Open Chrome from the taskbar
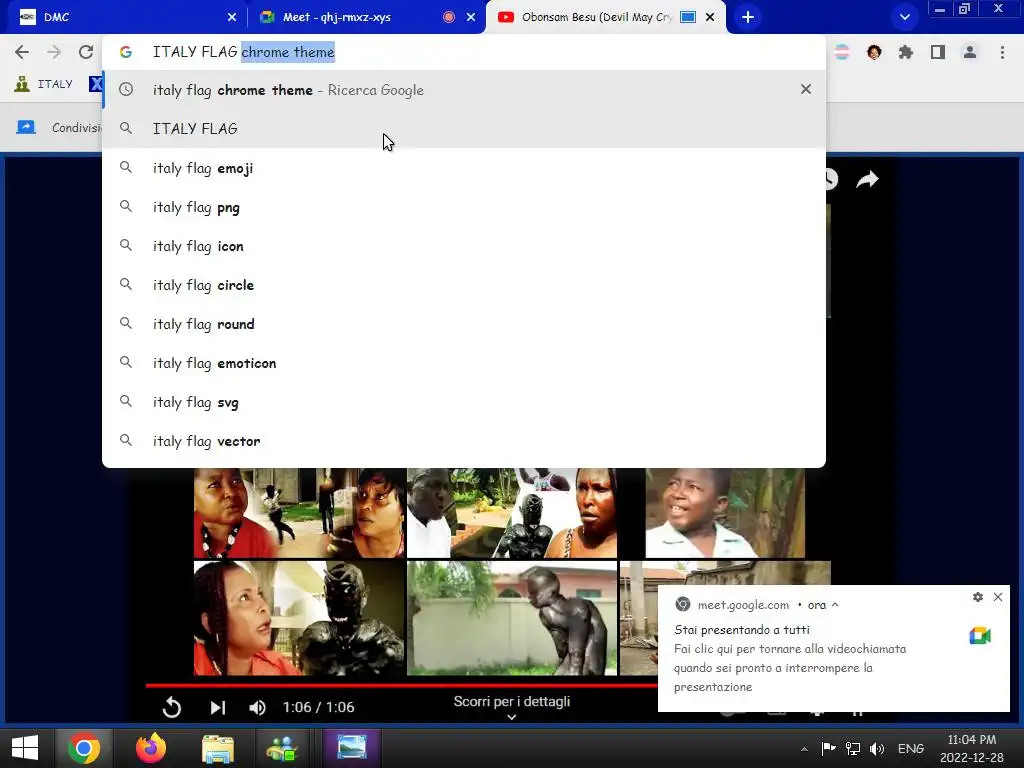The width and height of the screenshot is (1024, 768). pos(84,748)
